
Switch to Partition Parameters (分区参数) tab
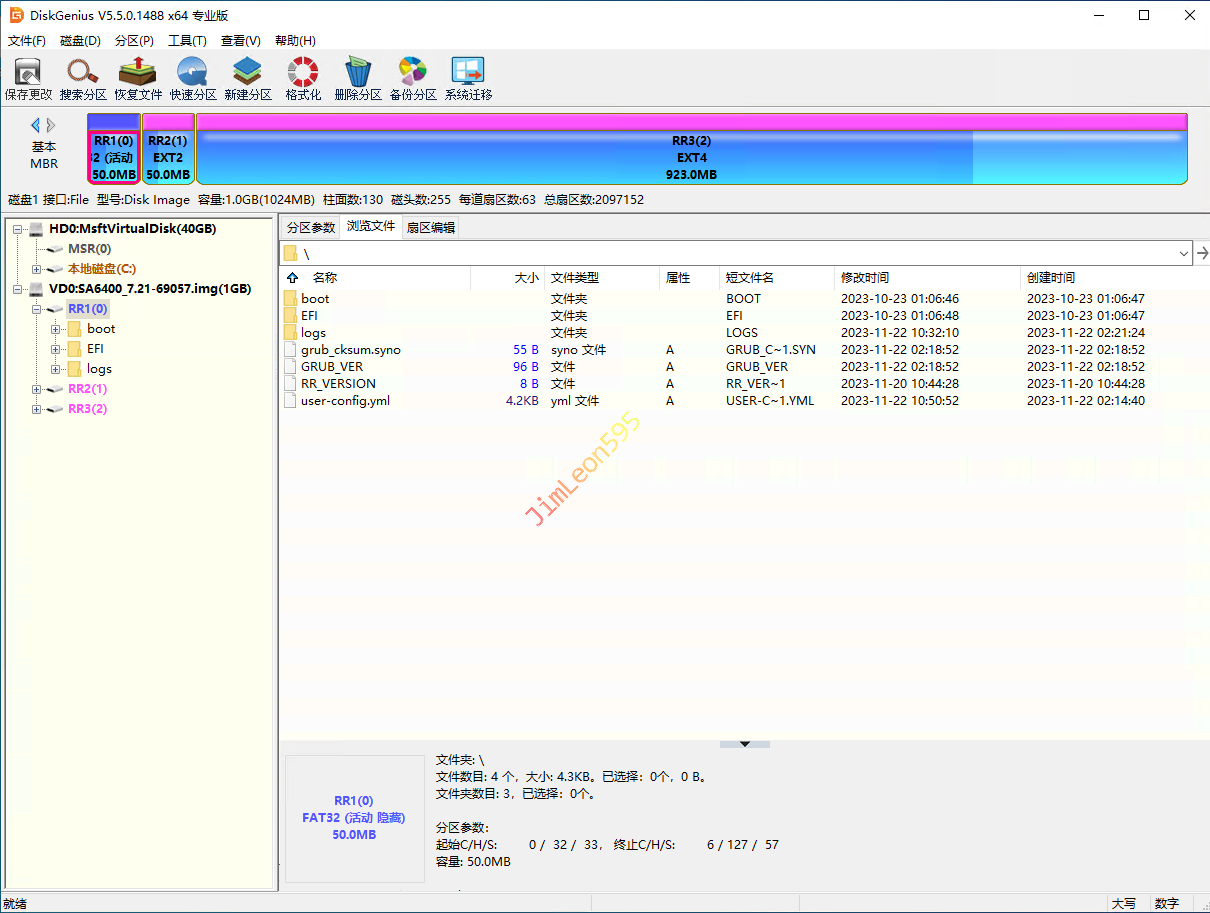point(311,227)
